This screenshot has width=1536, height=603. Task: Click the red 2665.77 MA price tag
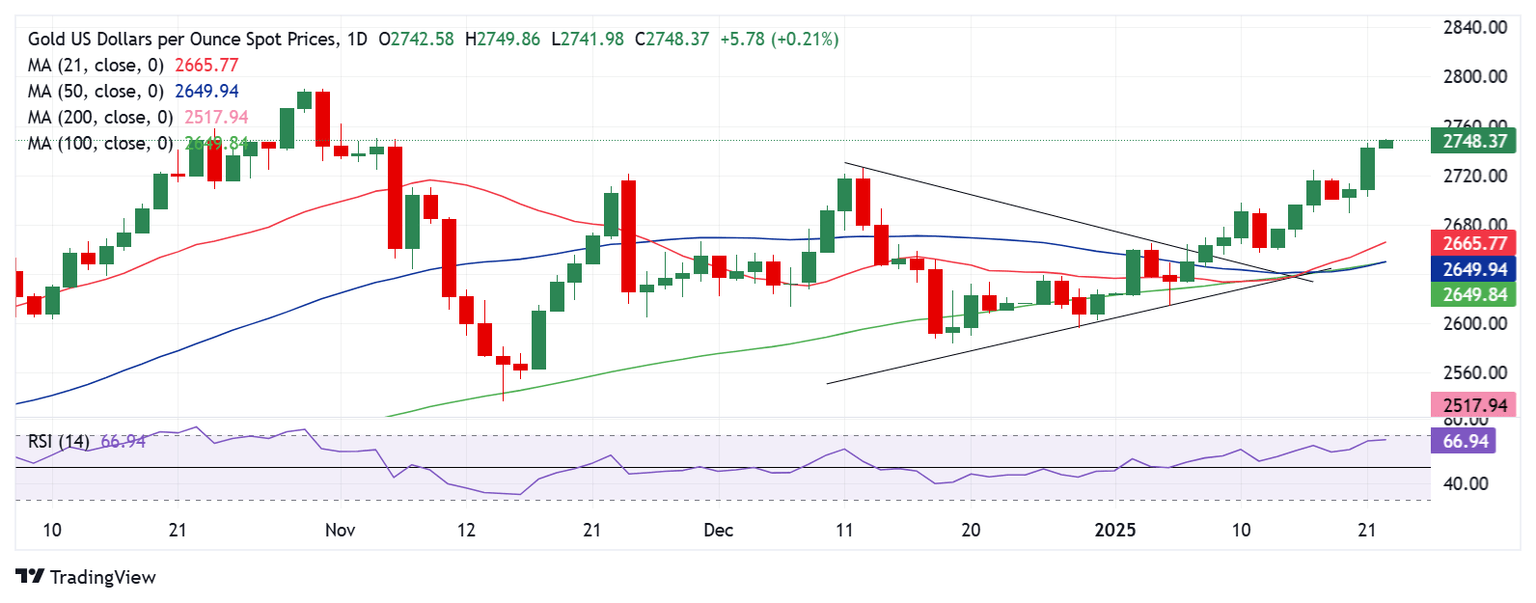1475,243
